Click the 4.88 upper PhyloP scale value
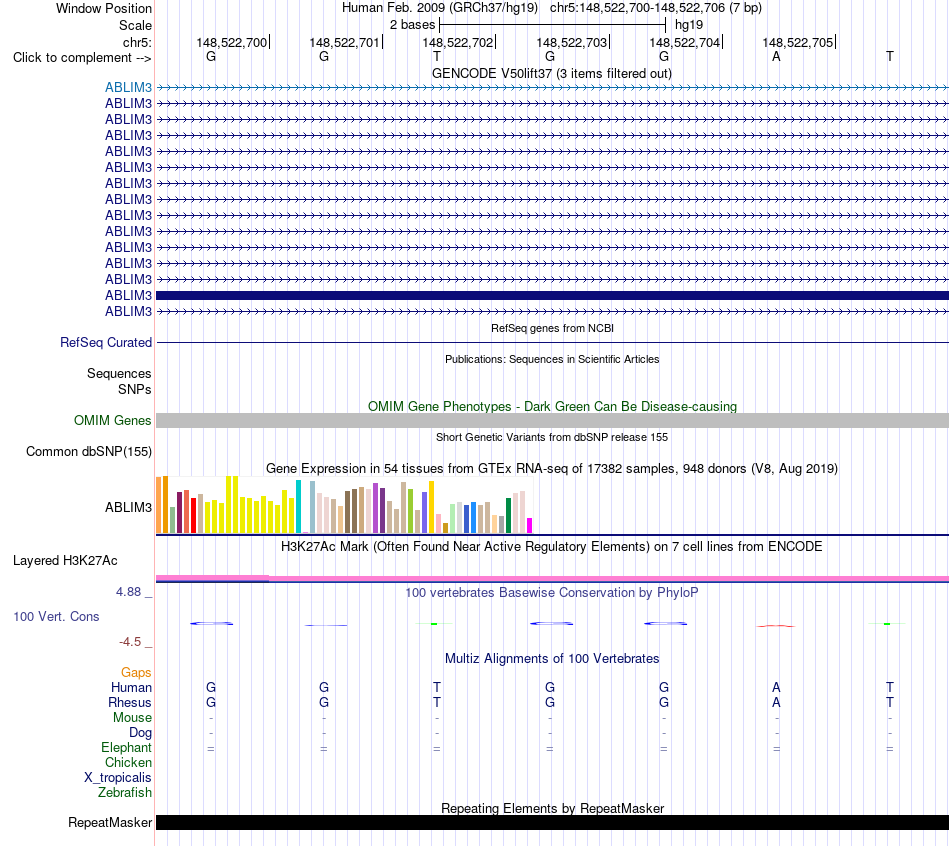This screenshot has height=846, width=950. pos(128,591)
